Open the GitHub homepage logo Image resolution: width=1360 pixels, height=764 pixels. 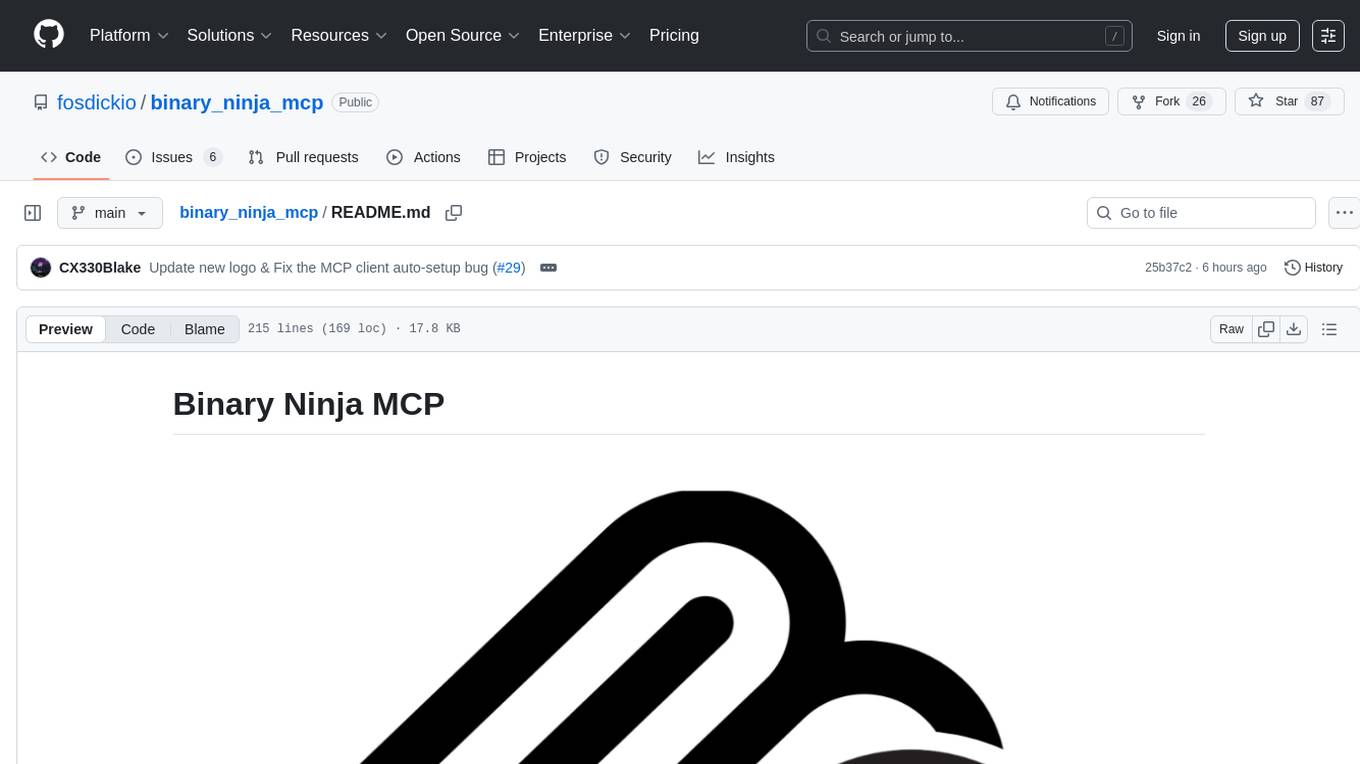coord(49,35)
